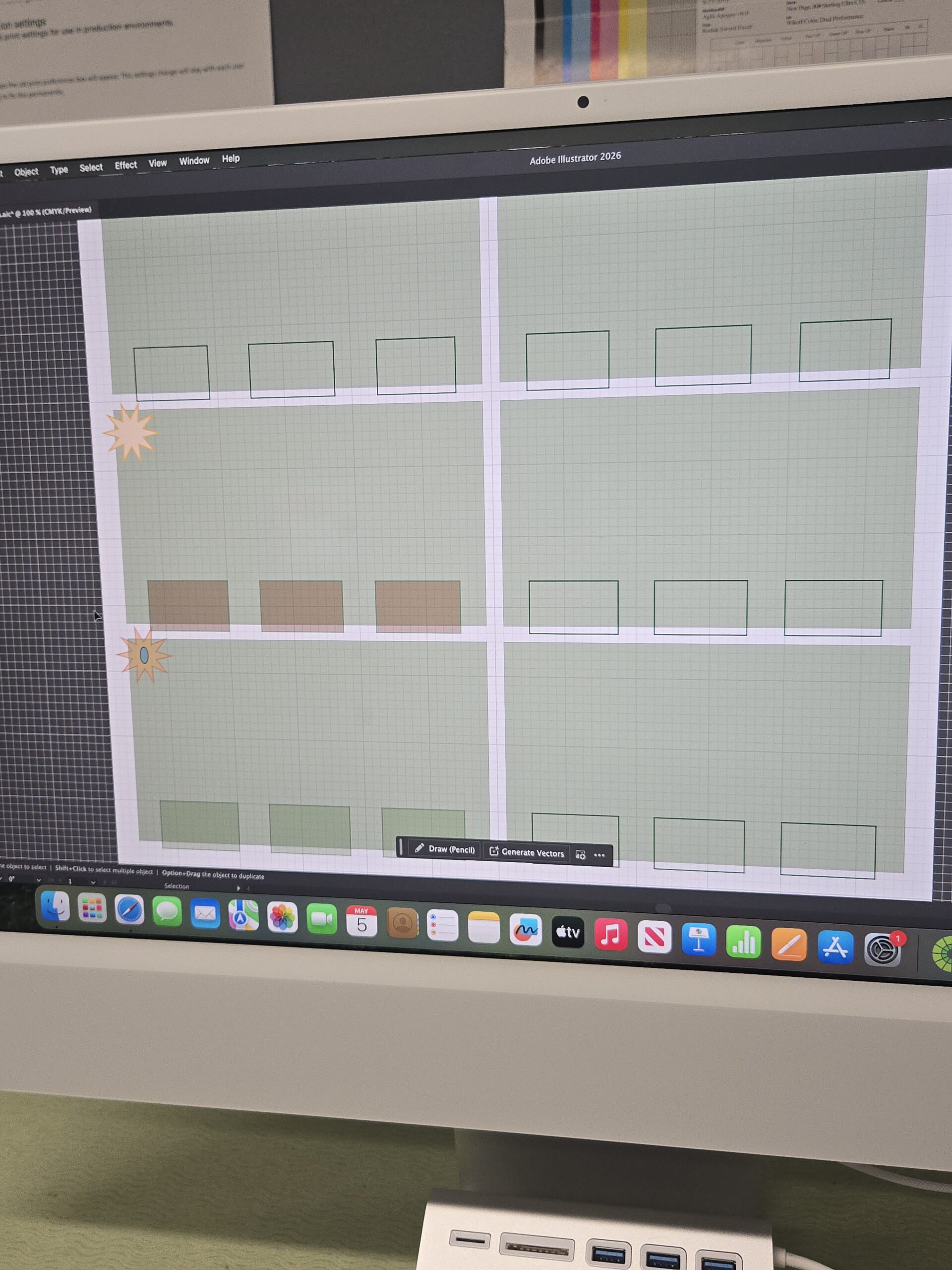This screenshot has width=952, height=1270.
Task: Click the Generate Vectors button
Action: pyautogui.click(x=526, y=853)
